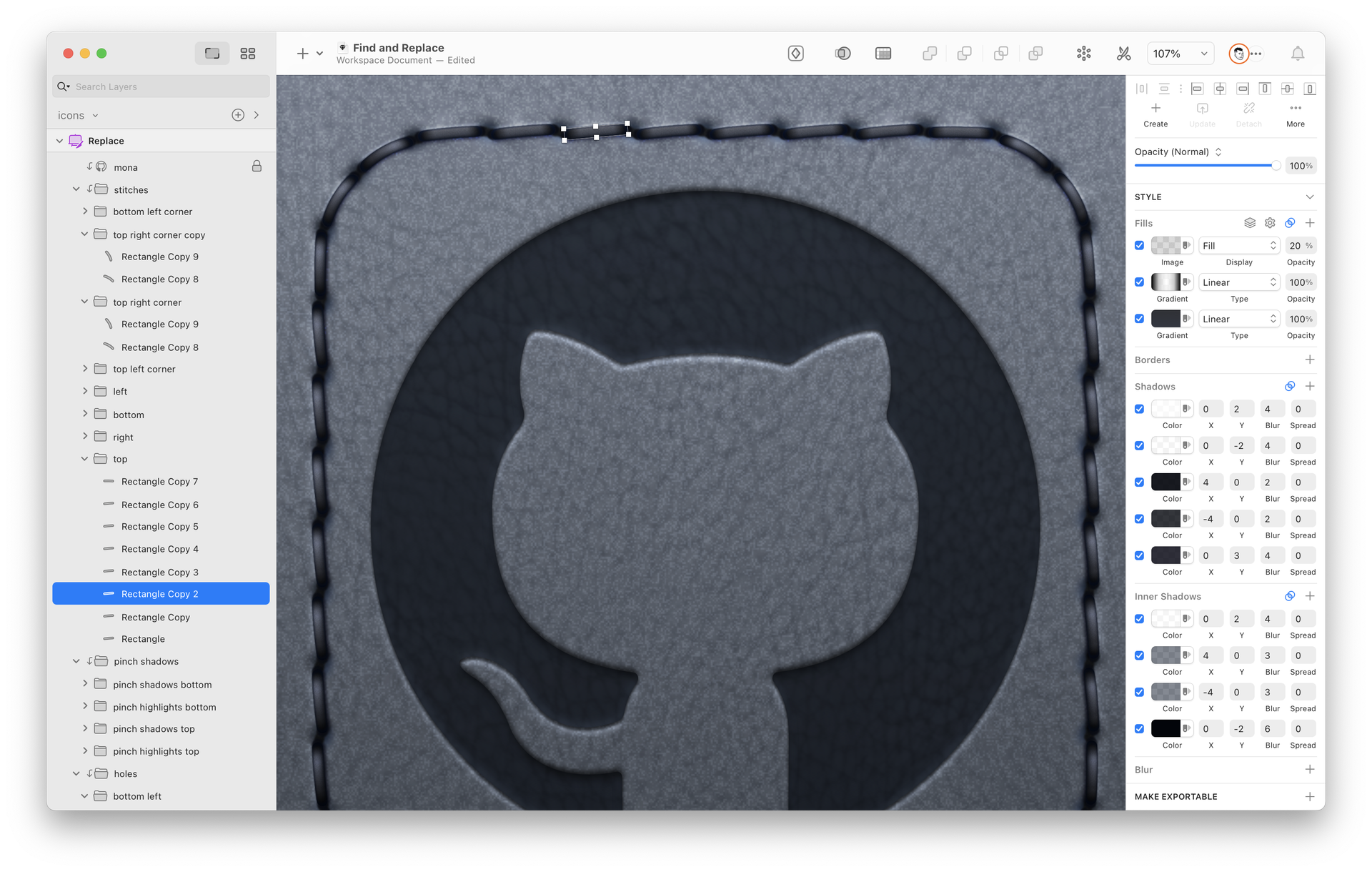Click the layer opacity slider

[1207, 166]
